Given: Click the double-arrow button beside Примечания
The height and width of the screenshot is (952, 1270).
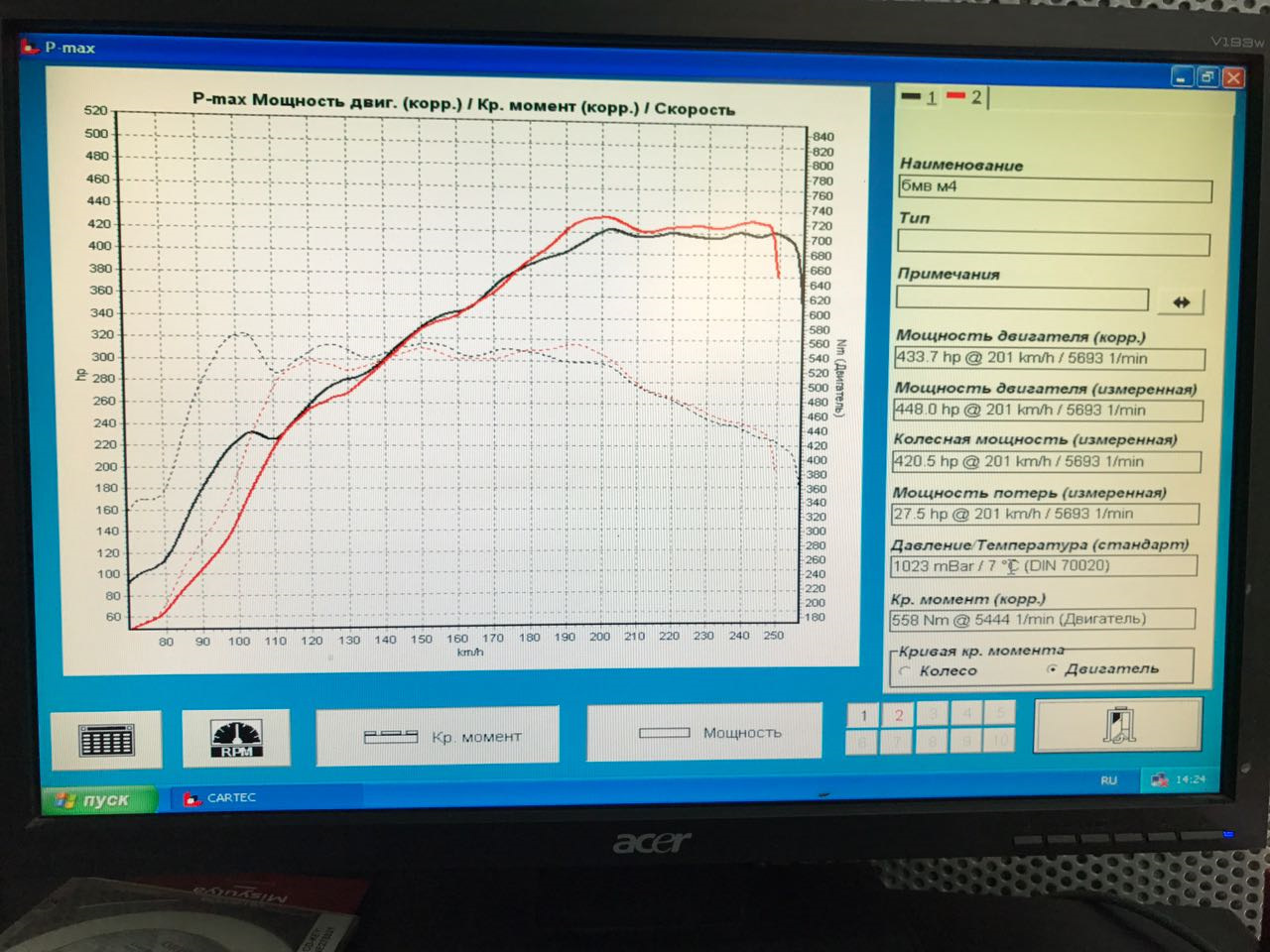Looking at the screenshot, I should coord(1181,301).
